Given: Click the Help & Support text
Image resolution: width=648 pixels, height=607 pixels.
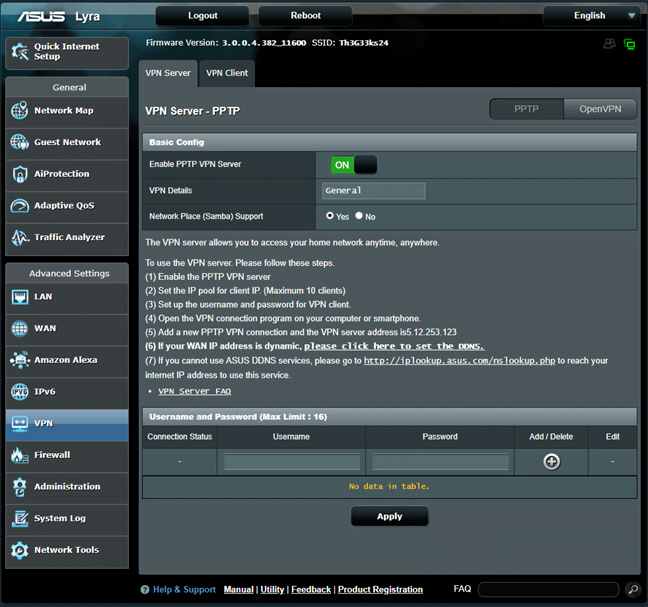Looking at the screenshot, I should click(184, 590).
